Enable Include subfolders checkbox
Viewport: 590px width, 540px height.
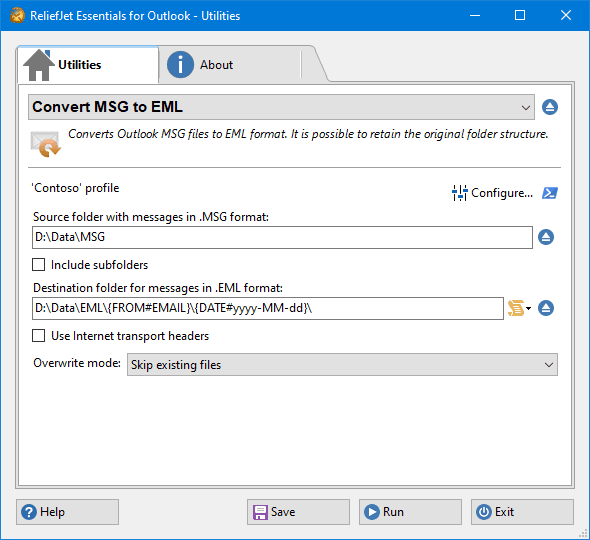click(38, 265)
